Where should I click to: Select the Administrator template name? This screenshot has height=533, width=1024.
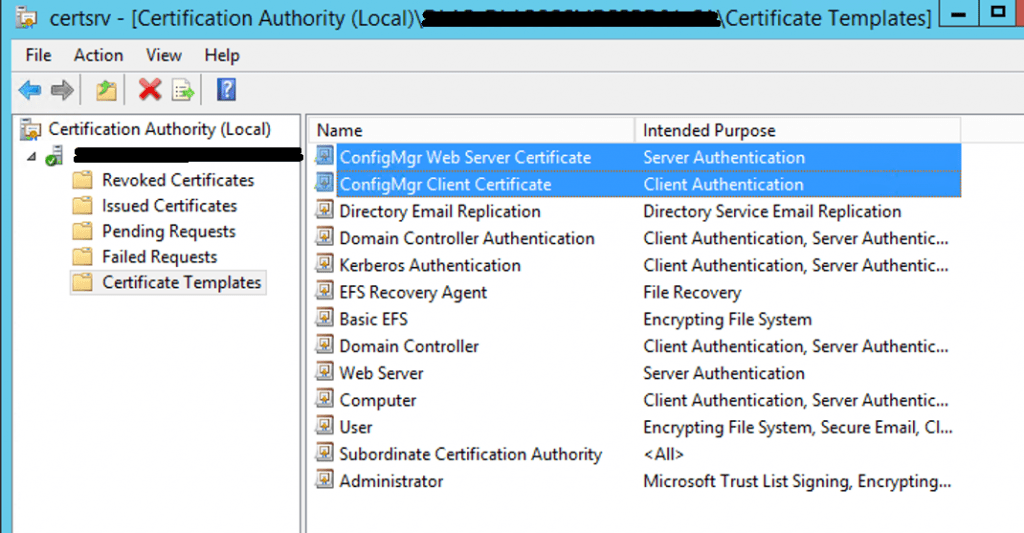pos(391,481)
